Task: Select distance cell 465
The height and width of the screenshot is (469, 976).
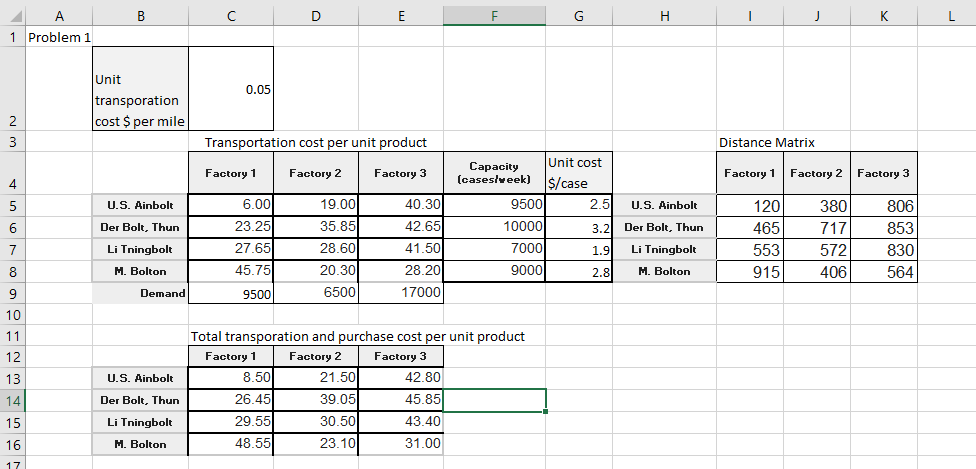Action: pyautogui.click(x=749, y=227)
